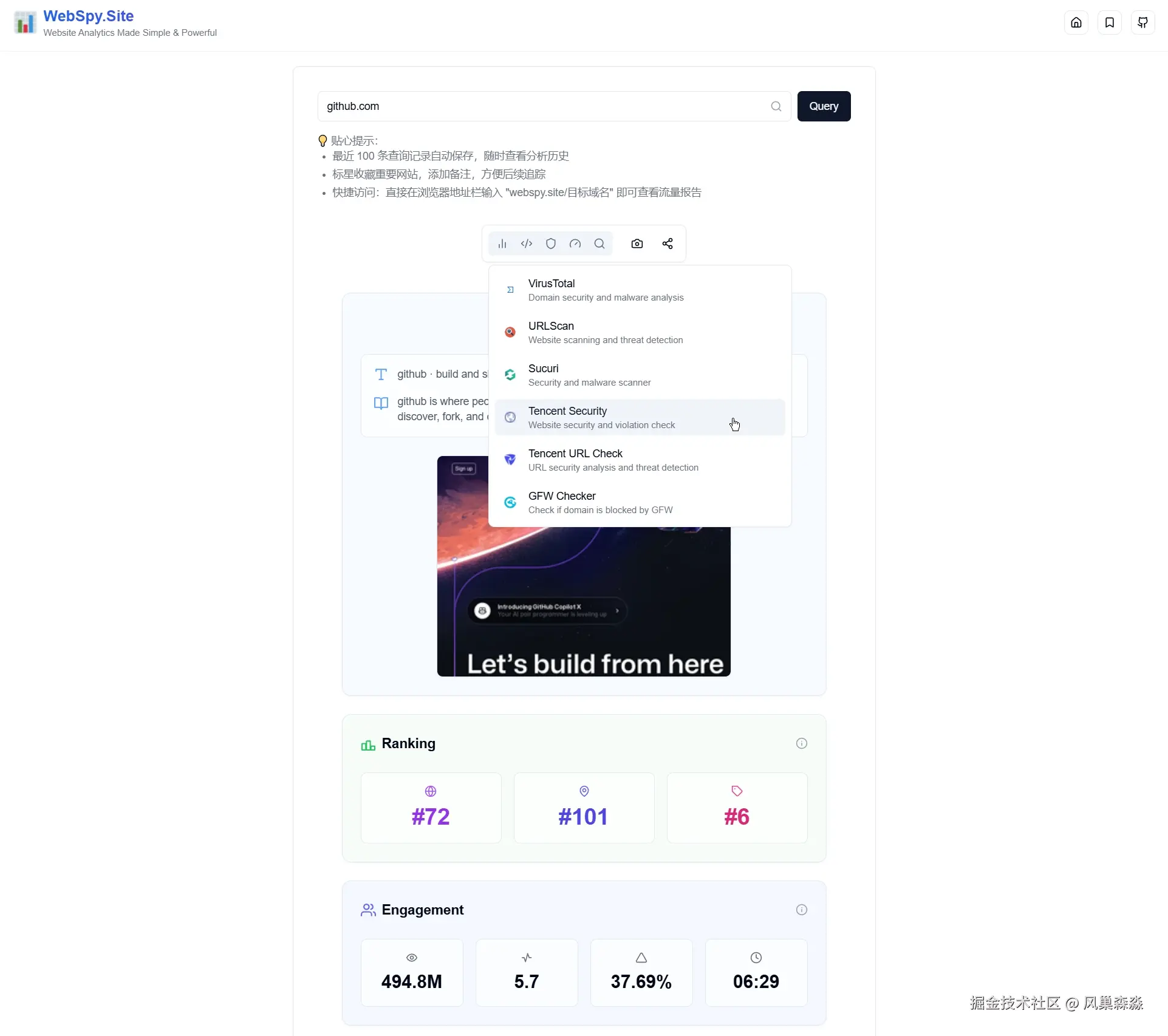The image size is (1168, 1036).
Task: Click the Ranking section info icon
Action: (802, 743)
